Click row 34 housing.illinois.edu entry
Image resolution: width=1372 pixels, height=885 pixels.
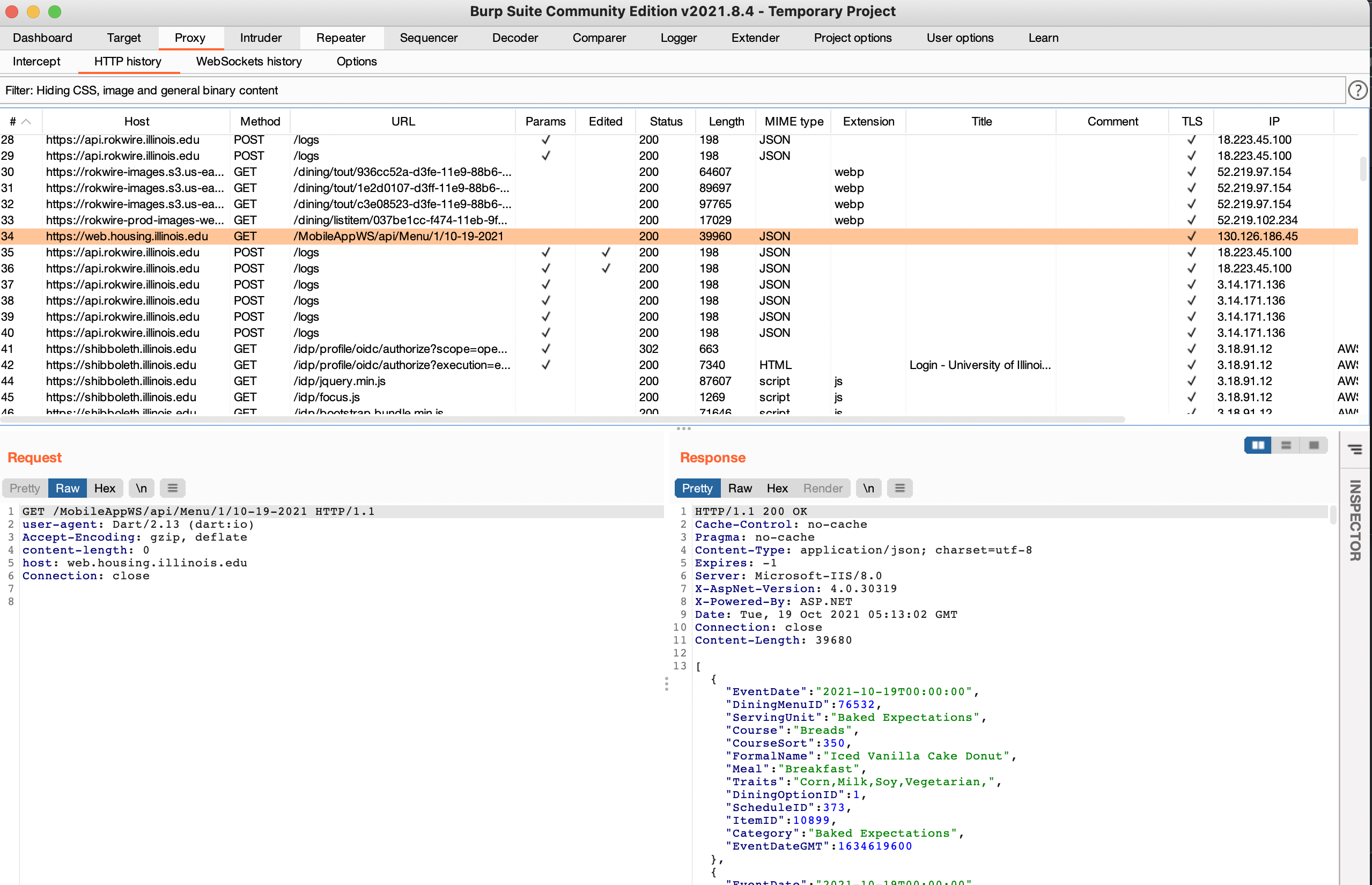click(x=686, y=236)
